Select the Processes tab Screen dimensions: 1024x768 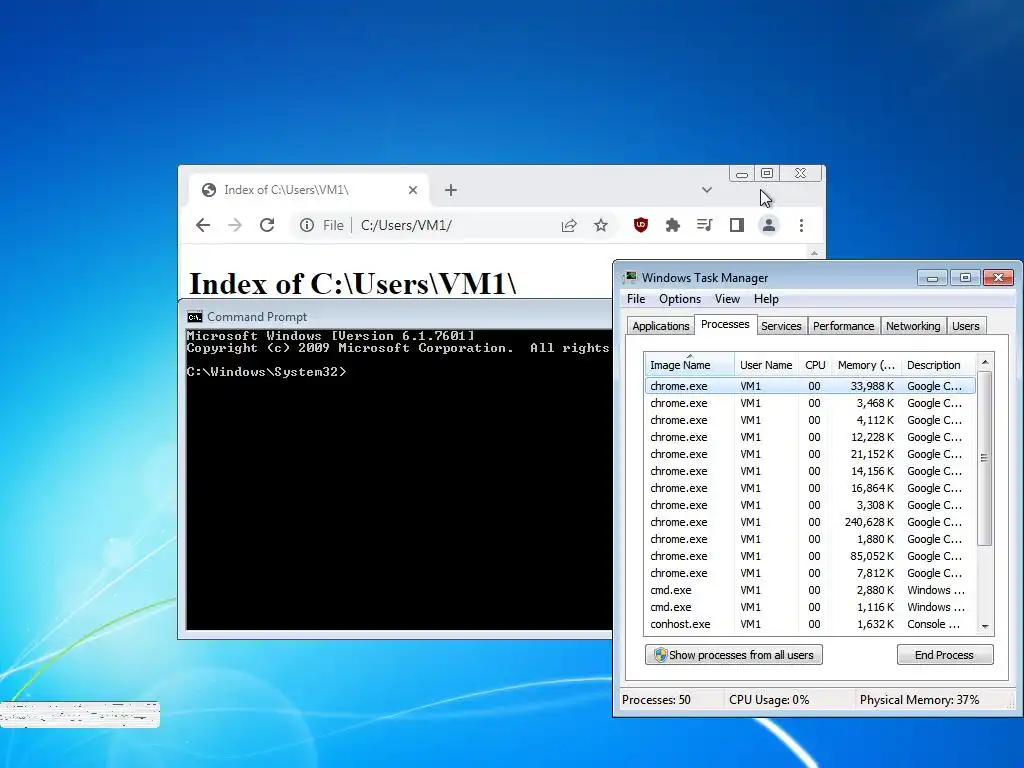(725, 325)
